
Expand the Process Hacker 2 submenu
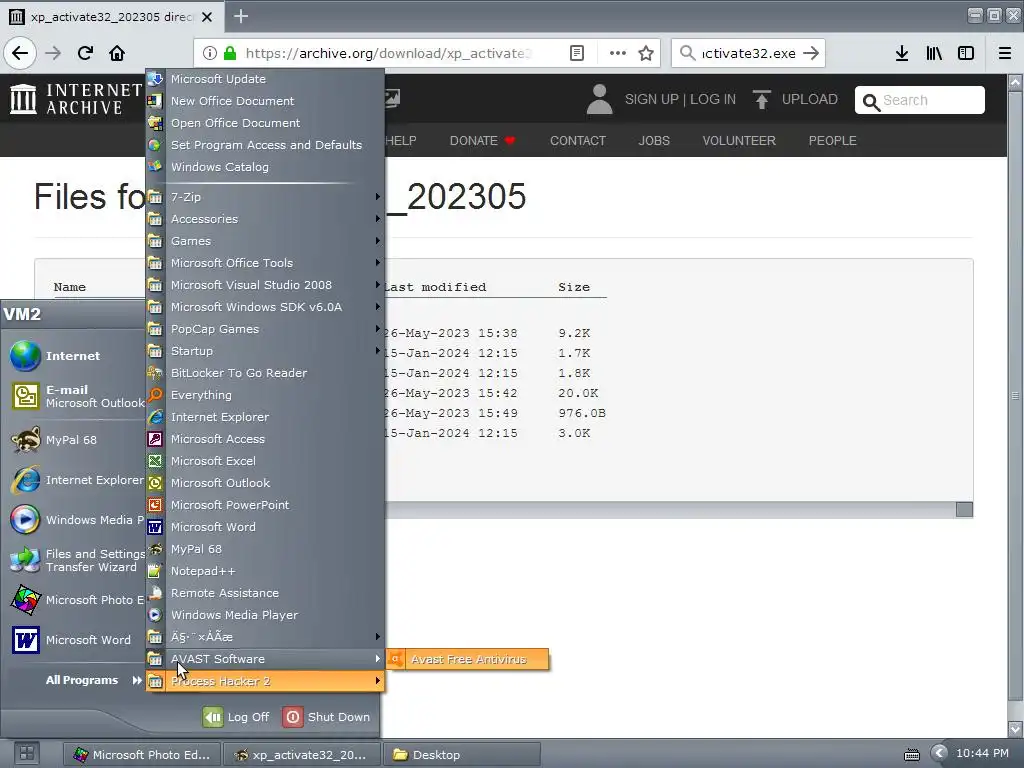pyautogui.click(x=264, y=681)
